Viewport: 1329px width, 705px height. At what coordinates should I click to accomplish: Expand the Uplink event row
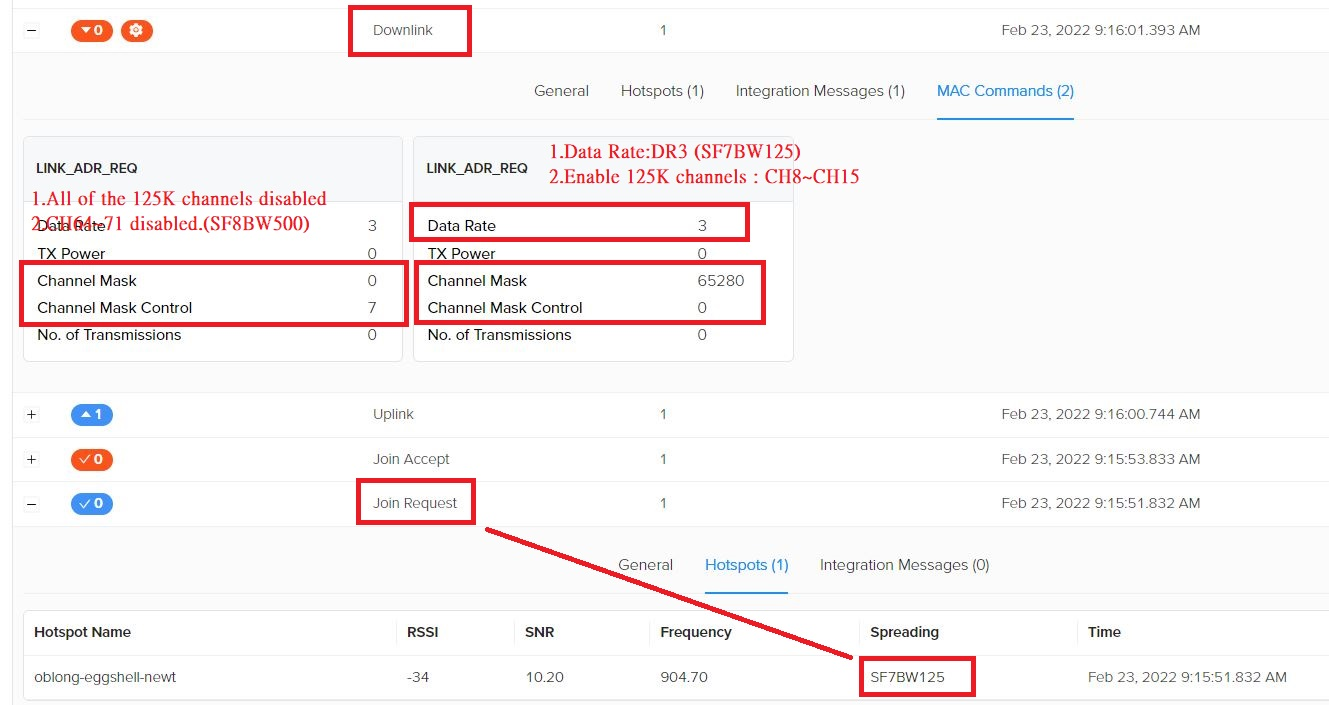[x=30, y=414]
